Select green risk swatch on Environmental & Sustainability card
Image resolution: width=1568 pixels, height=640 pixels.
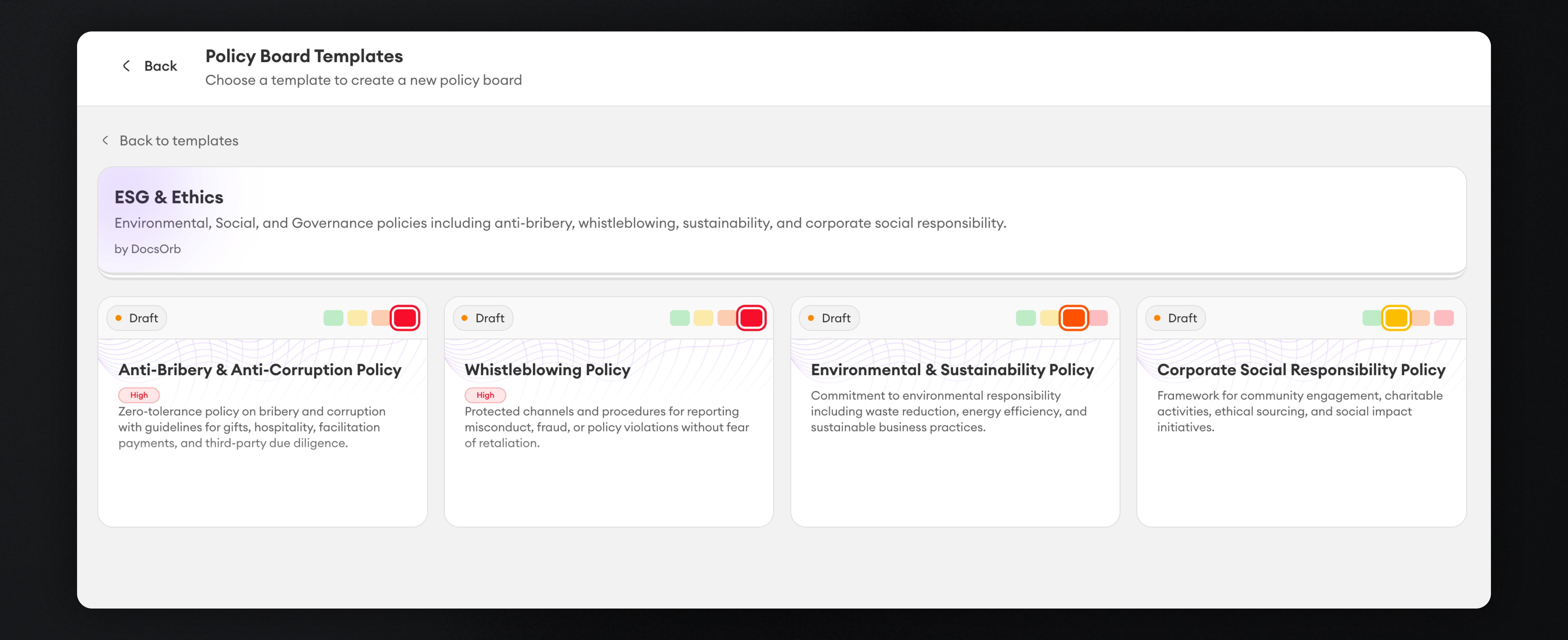[x=1026, y=318]
